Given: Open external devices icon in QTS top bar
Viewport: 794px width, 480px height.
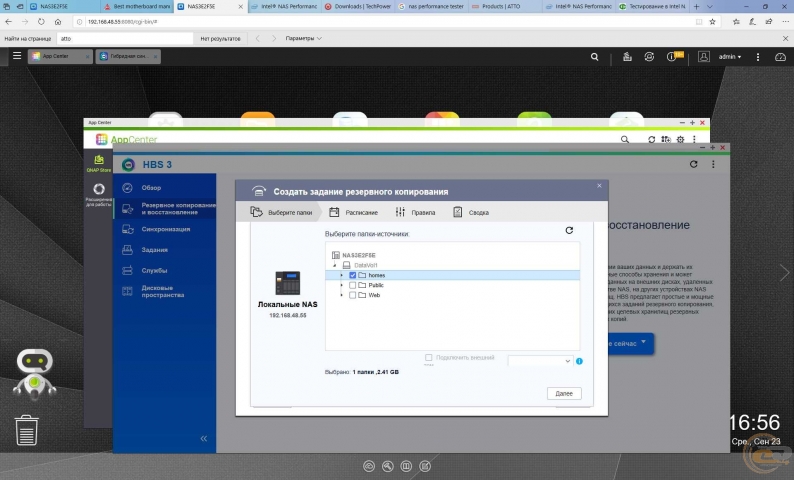Looking at the screenshot, I should coord(649,57).
